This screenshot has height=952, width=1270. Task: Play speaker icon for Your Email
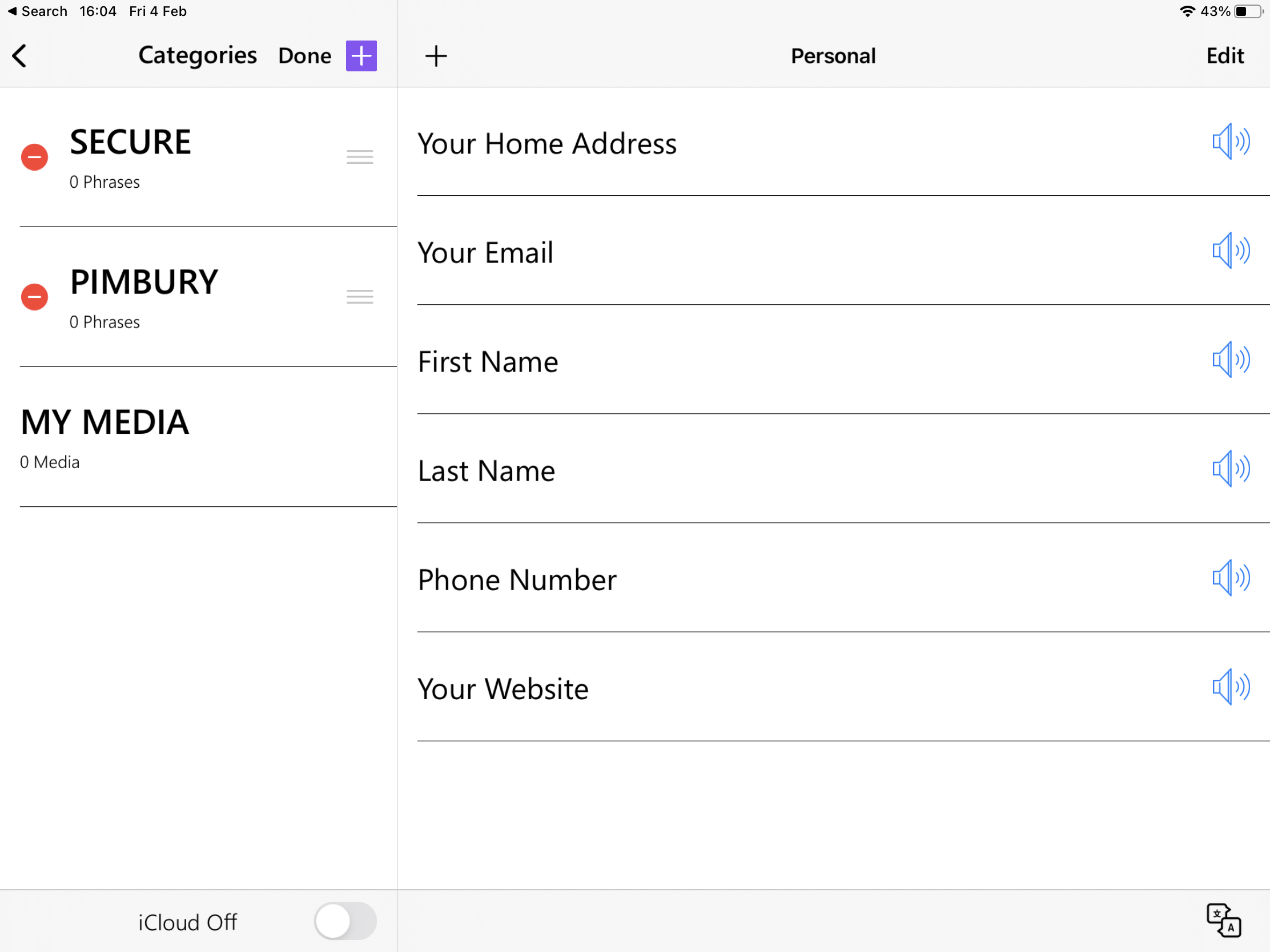coord(1231,250)
